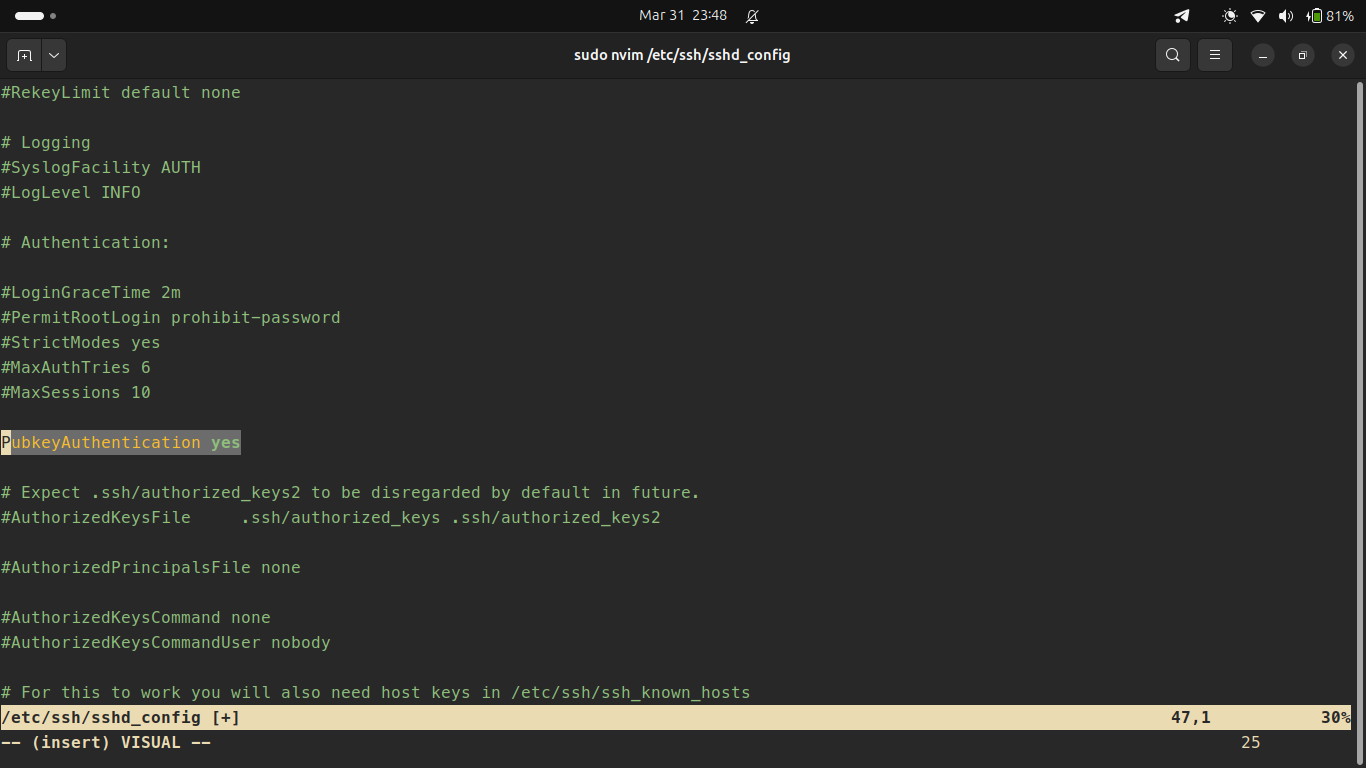Open terminal search
The width and height of the screenshot is (1366, 768).
click(x=1173, y=55)
